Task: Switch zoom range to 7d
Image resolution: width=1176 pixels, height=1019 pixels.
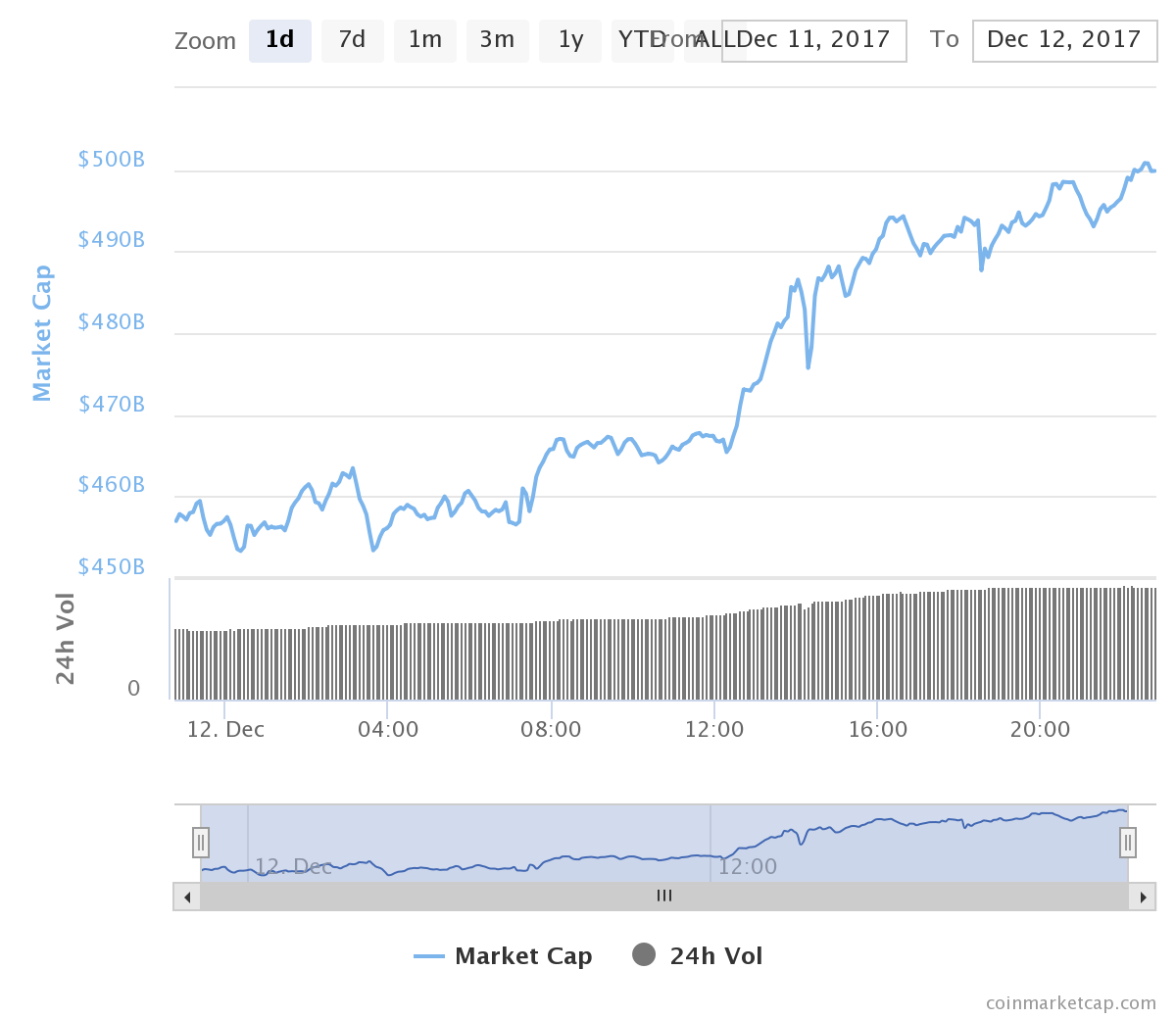Action: click(x=352, y=40)
